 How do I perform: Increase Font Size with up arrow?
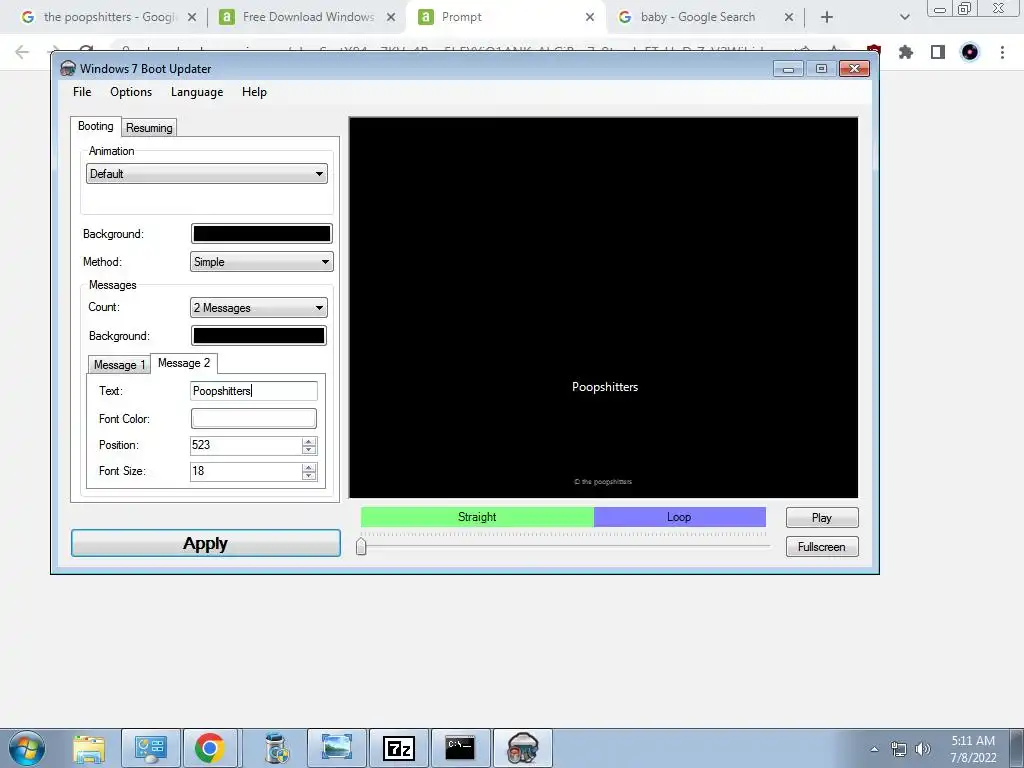309,468
